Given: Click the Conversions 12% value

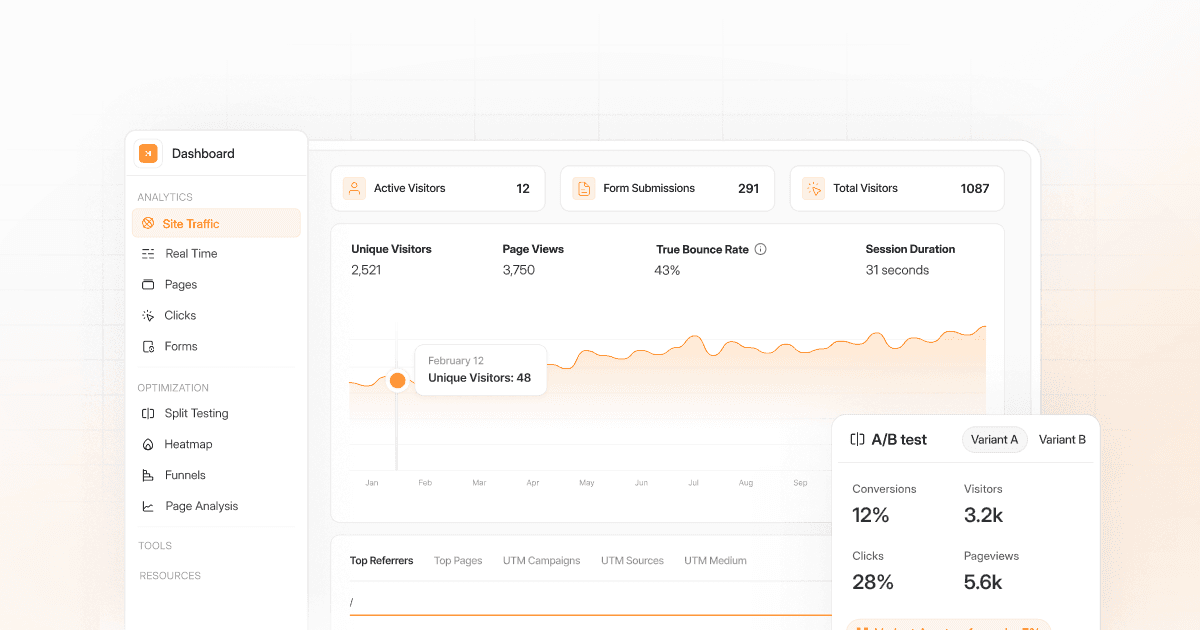Looking at the screenshot, I should pos(870,516).
